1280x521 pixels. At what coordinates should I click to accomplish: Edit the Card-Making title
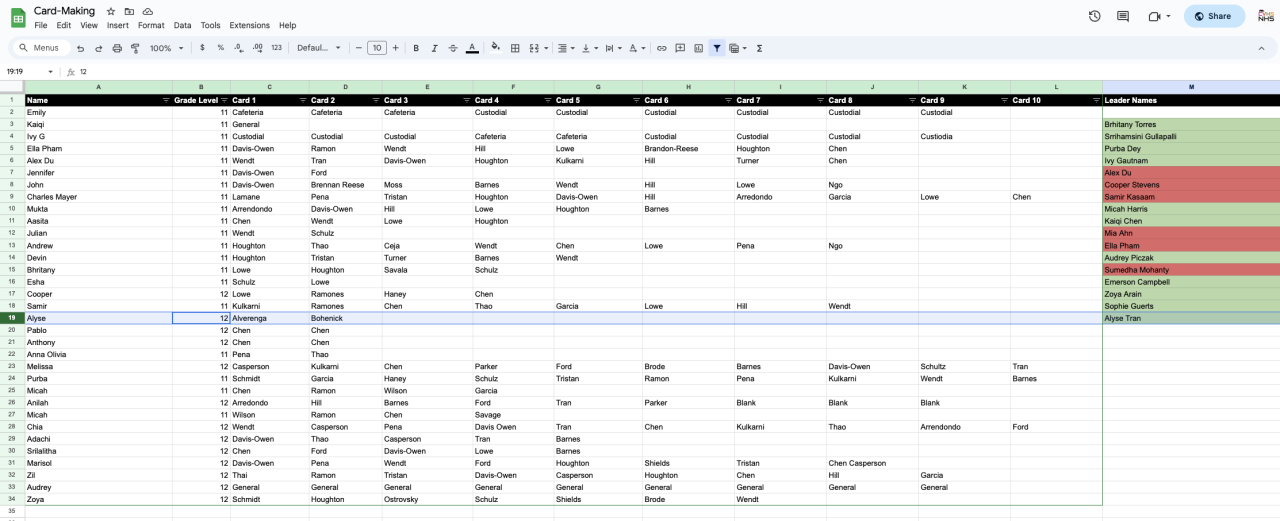(64, 11)
